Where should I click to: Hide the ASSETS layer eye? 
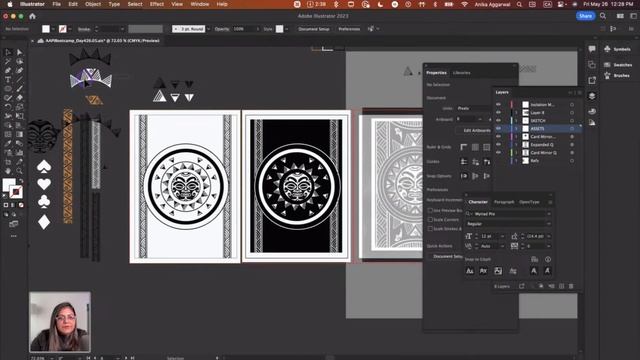pyautogui.click(x=498, y=129)
